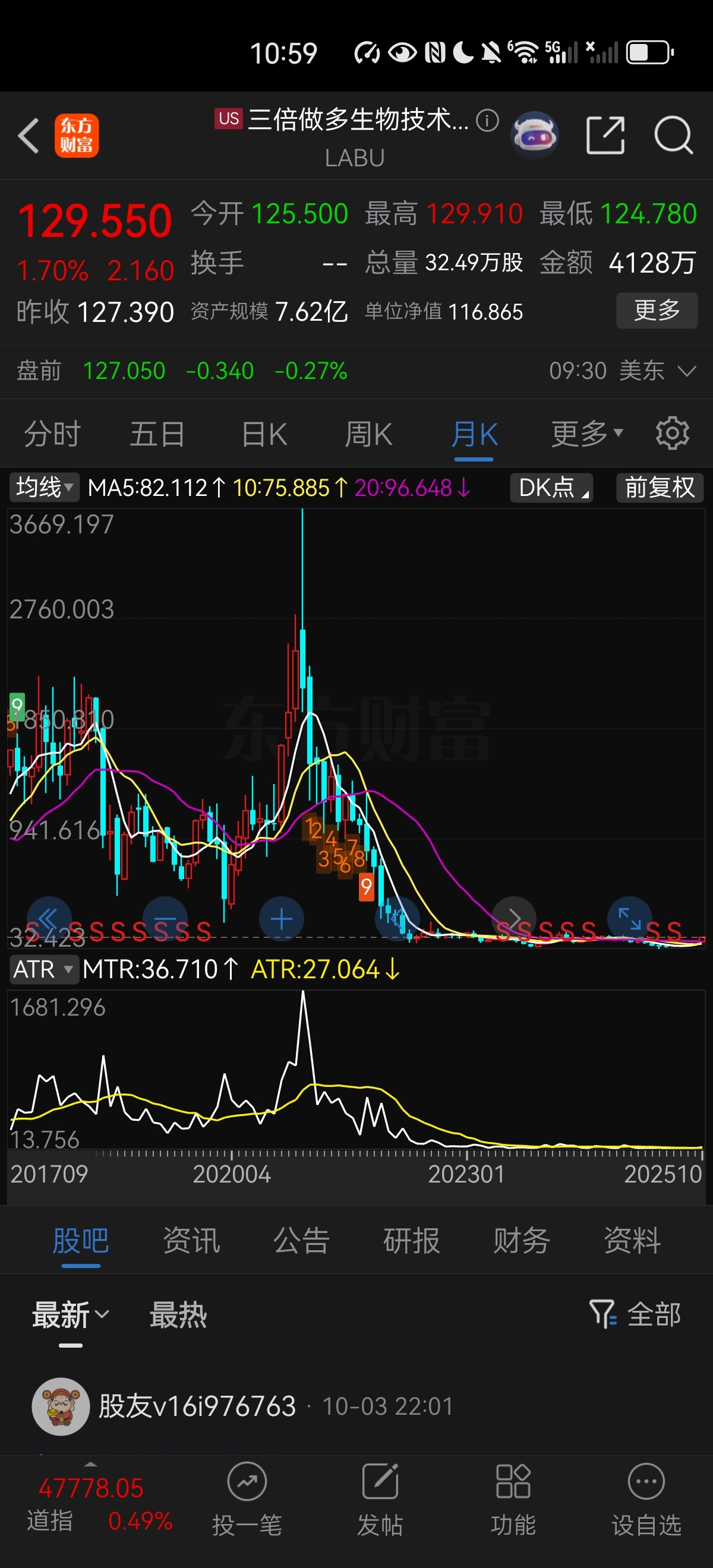Viewport: 713px width, 1568px height.
Task: Expand the 更多 chart period dropdown
Action: (587, 434)
